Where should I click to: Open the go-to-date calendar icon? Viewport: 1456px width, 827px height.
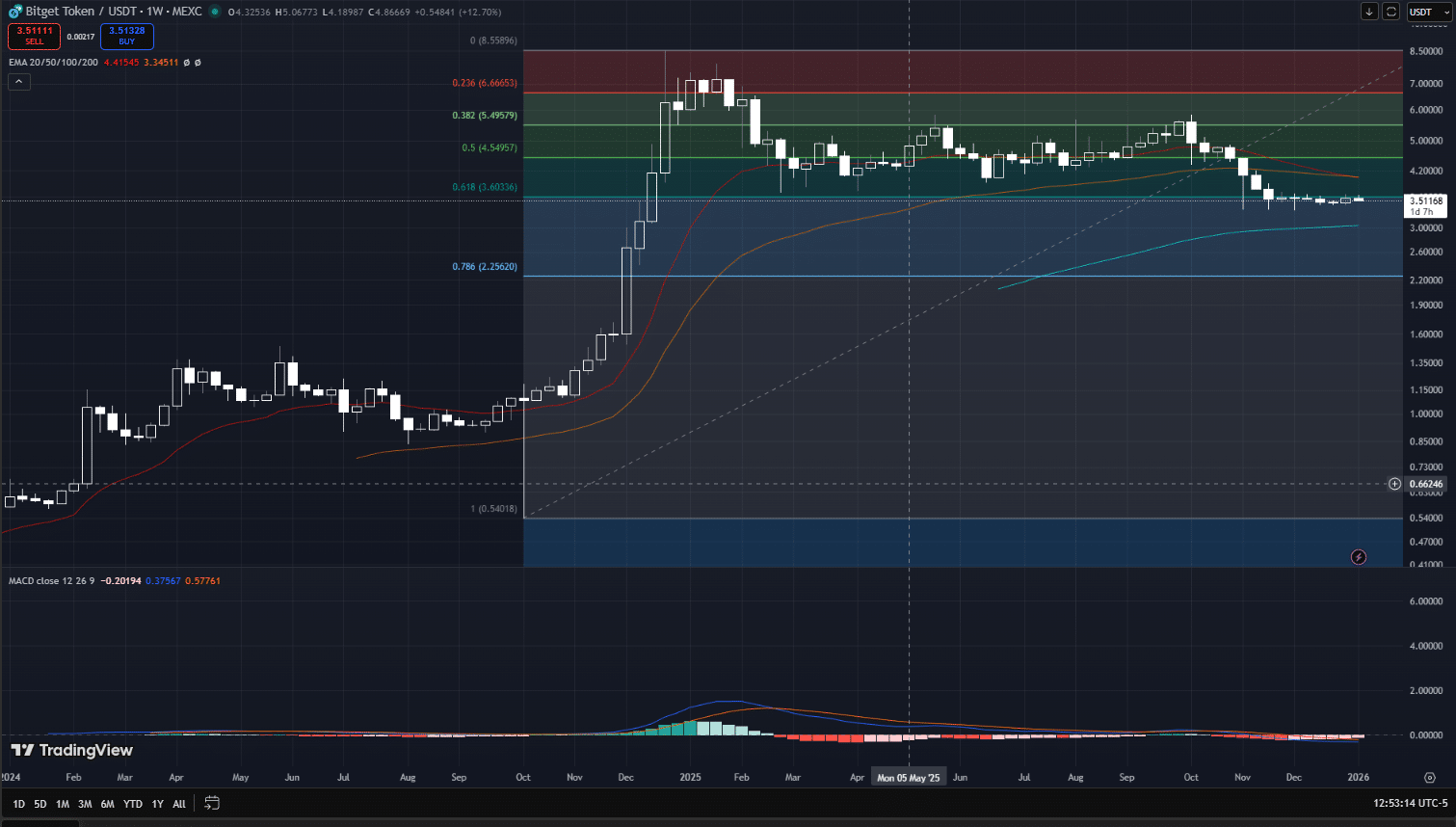(210, 803)
